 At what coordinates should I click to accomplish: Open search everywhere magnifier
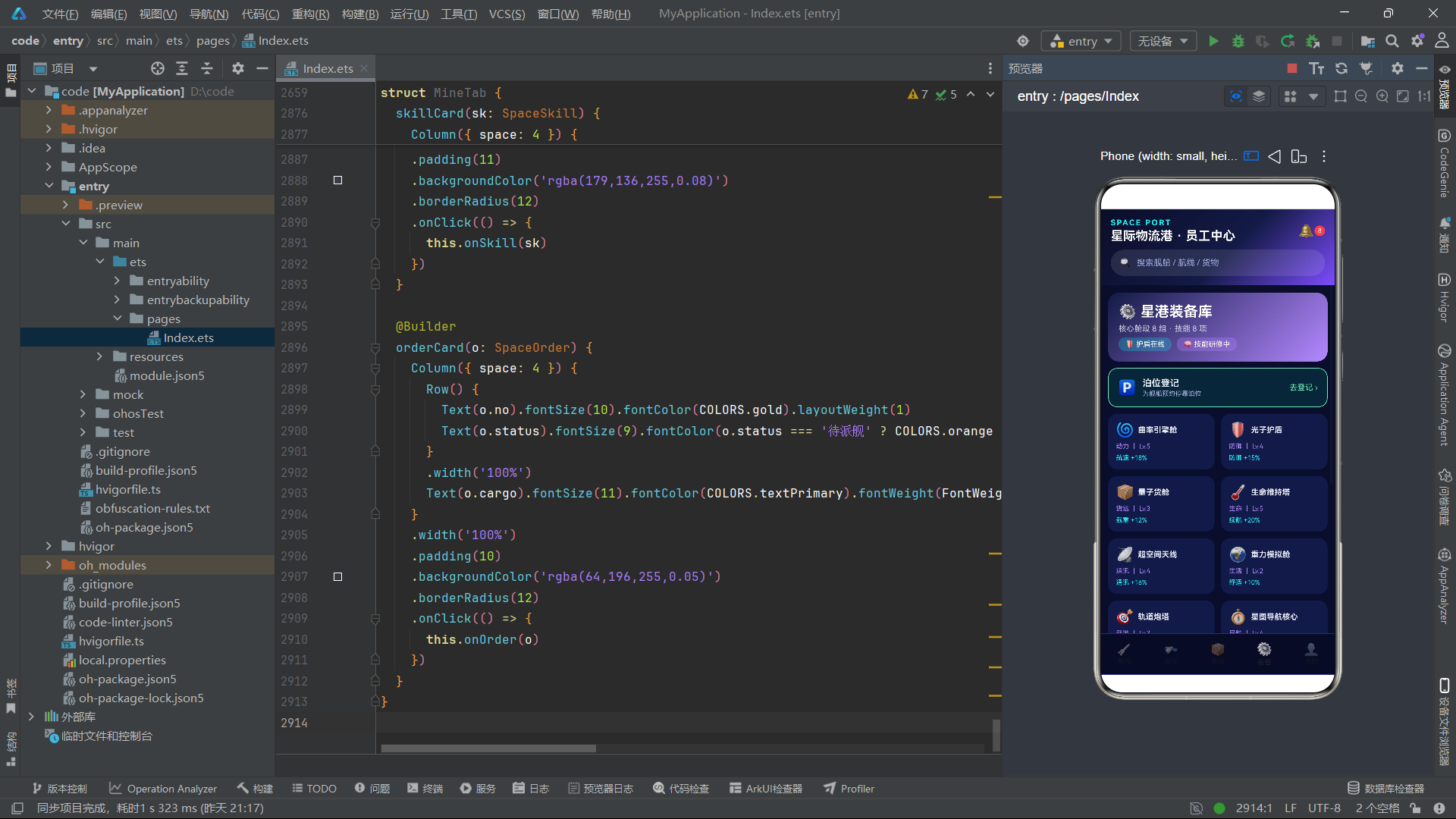point(1392,41)
